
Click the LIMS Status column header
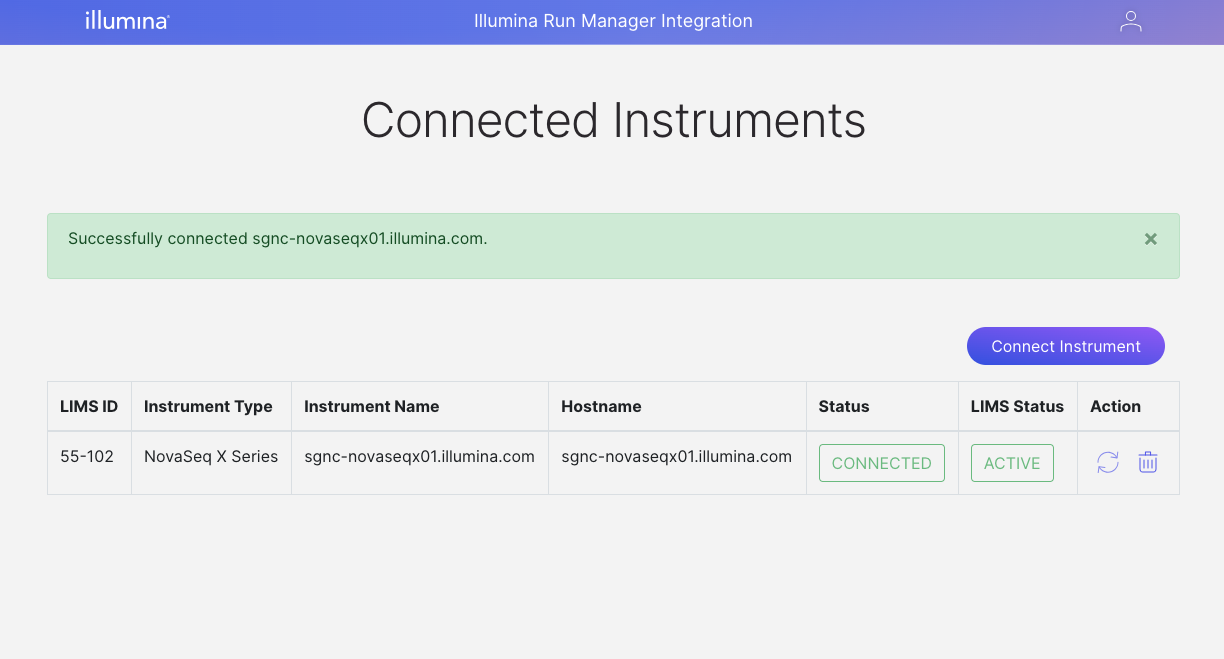pyautogui.click(x=1017, y=406)
